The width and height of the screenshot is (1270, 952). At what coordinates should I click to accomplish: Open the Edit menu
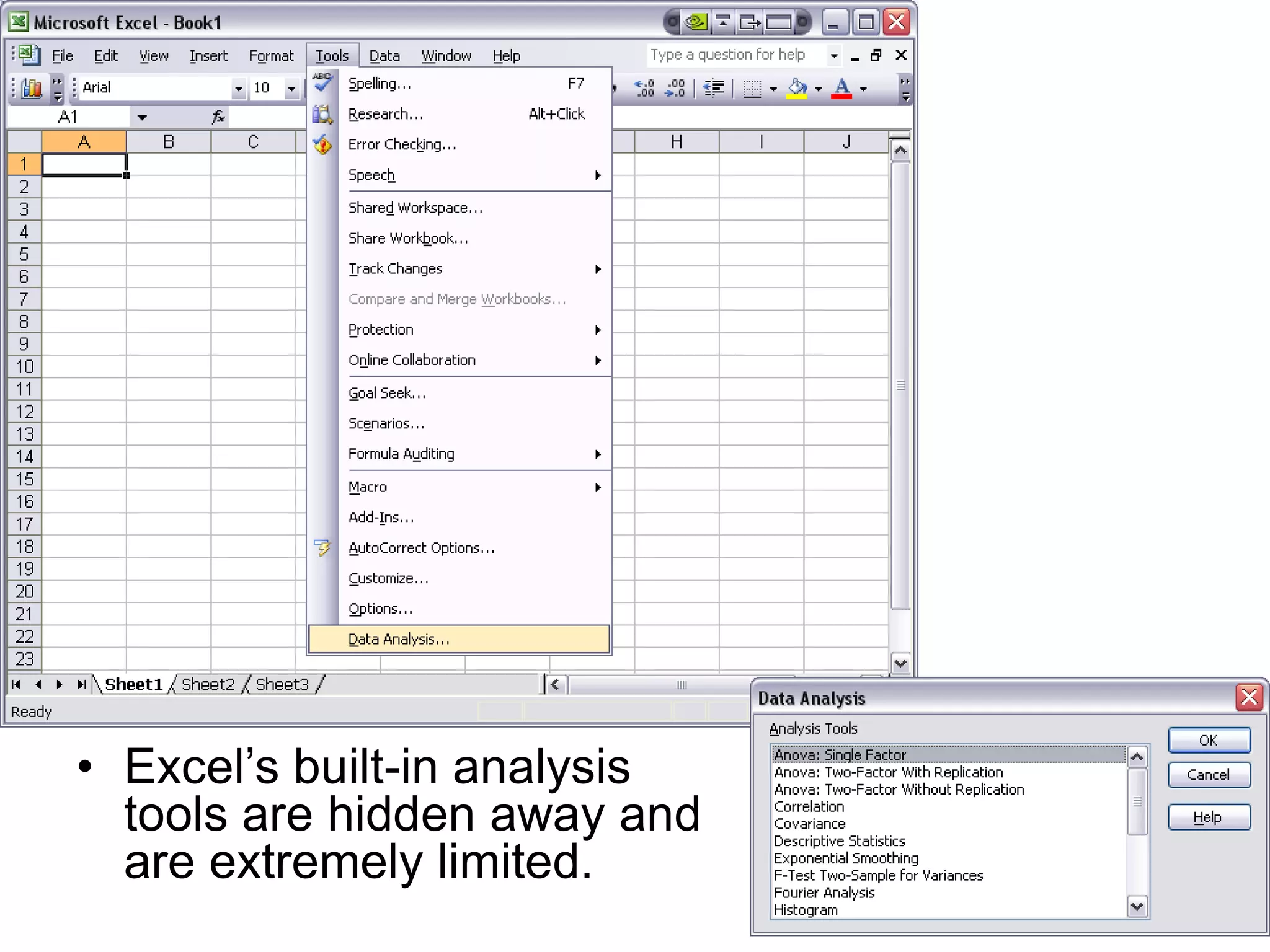tap(106, 56)
